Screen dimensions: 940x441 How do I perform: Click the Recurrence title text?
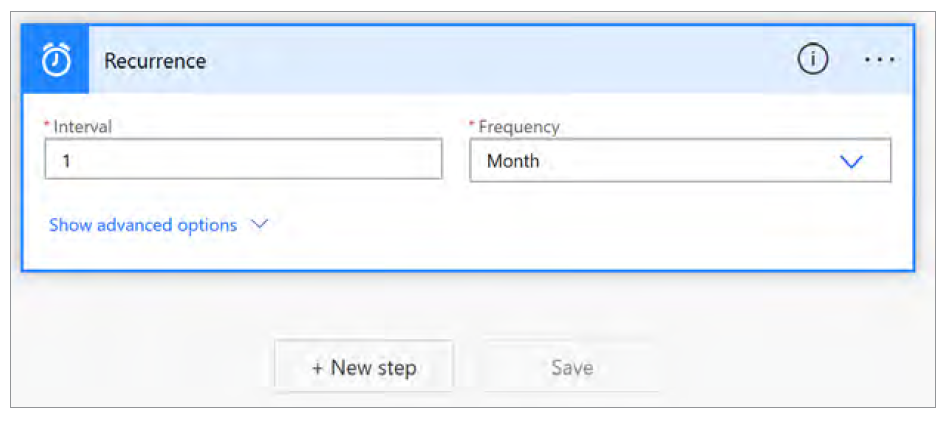point(155,61)
